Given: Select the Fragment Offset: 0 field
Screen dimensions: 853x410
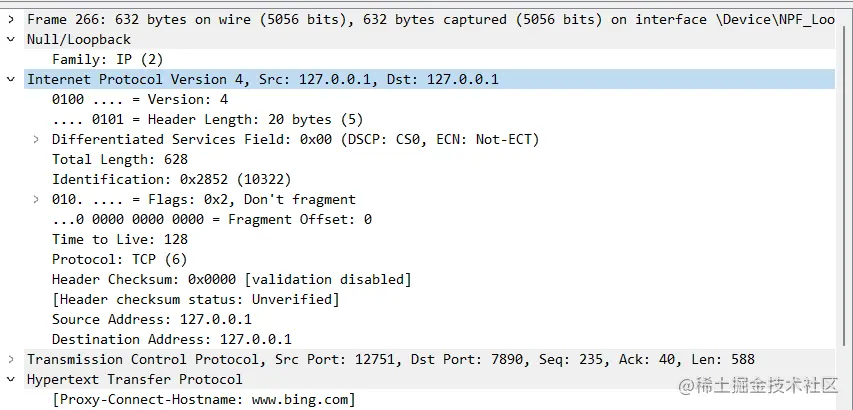Looking at the screenshot, I should 212,220.
